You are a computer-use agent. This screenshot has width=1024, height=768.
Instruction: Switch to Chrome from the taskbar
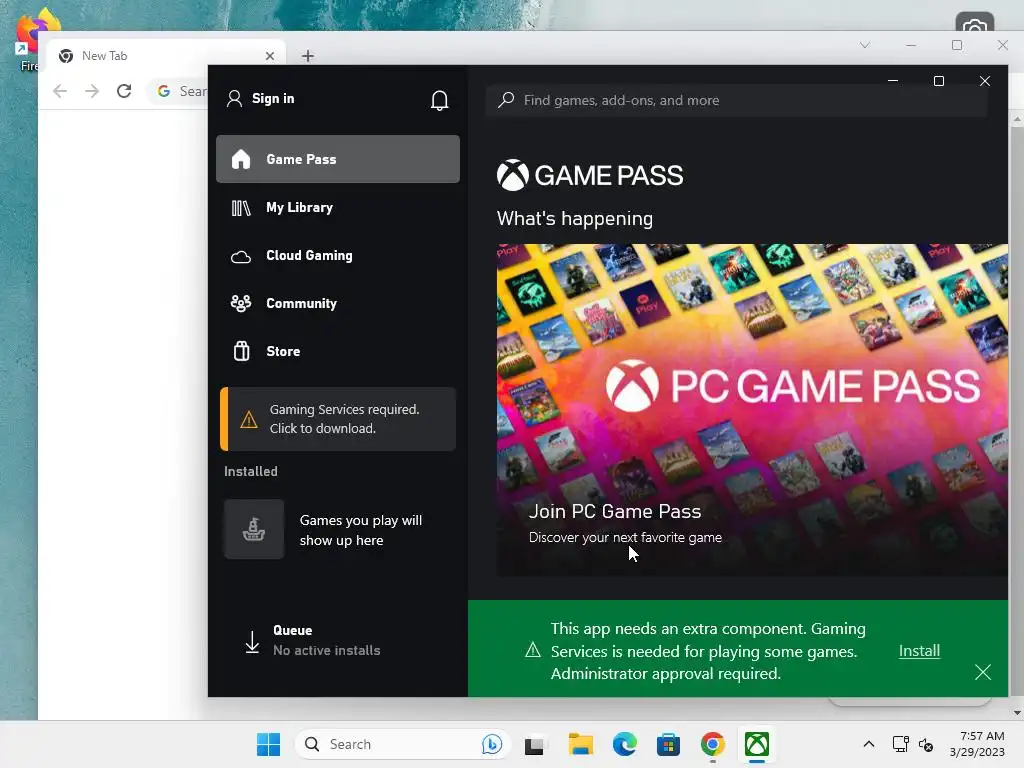click(x=712, y=744)
